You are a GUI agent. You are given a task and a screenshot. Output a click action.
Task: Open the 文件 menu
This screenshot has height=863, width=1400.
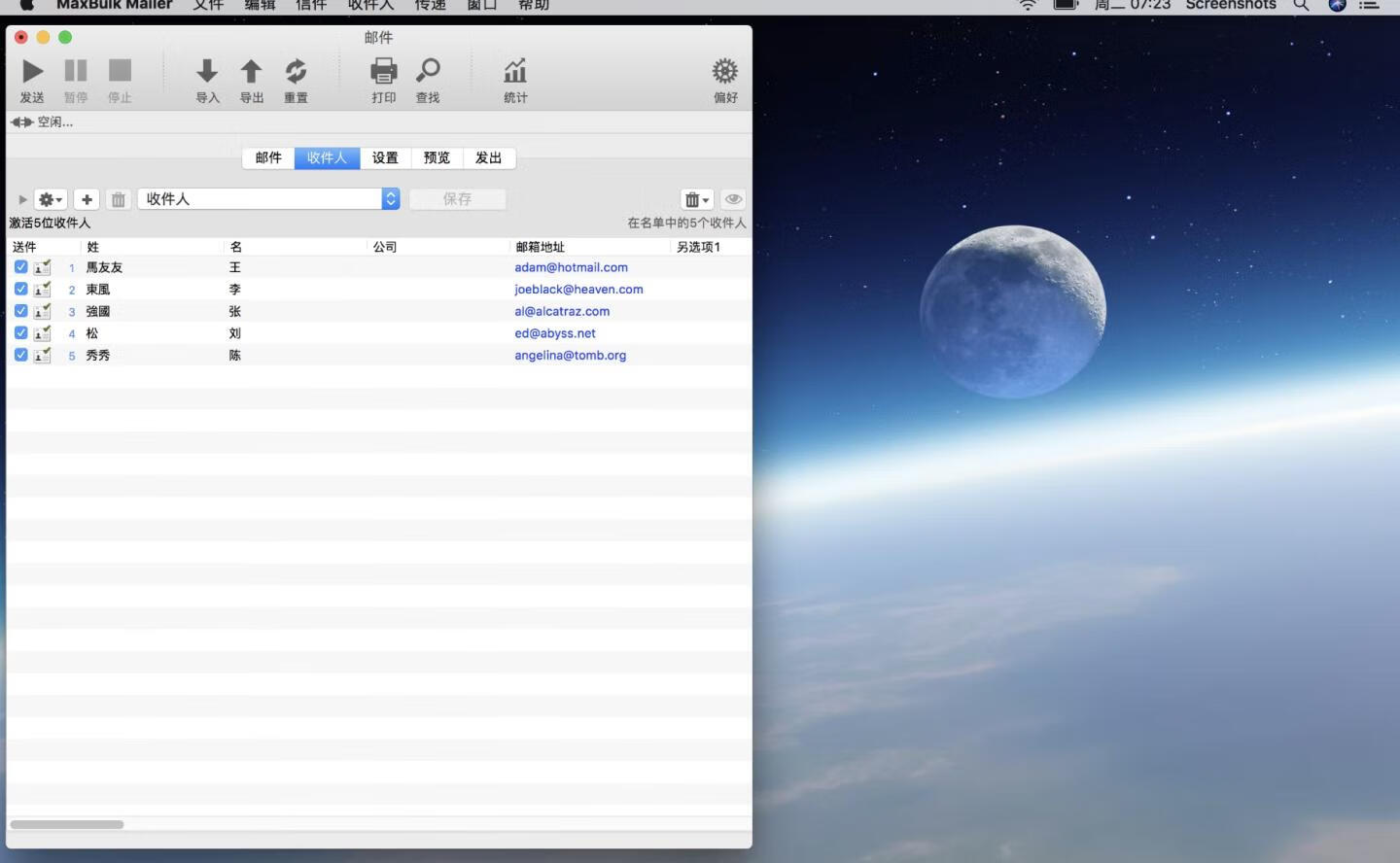[208, 5]
